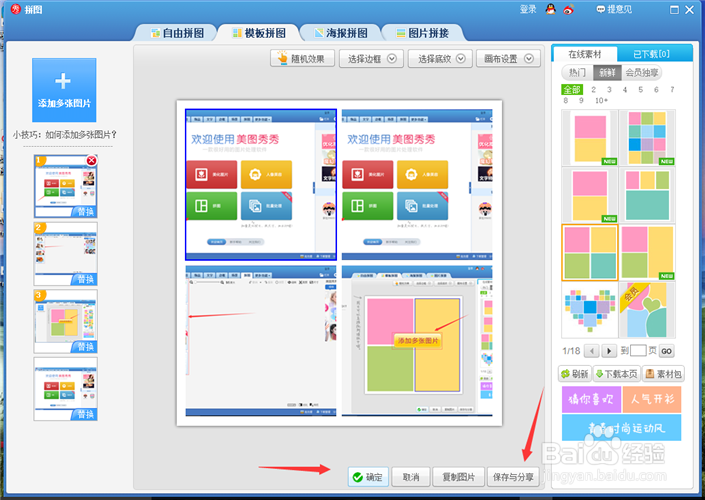
Task: Click the QQ penguin login icon
Action: (x=551, y=9)
